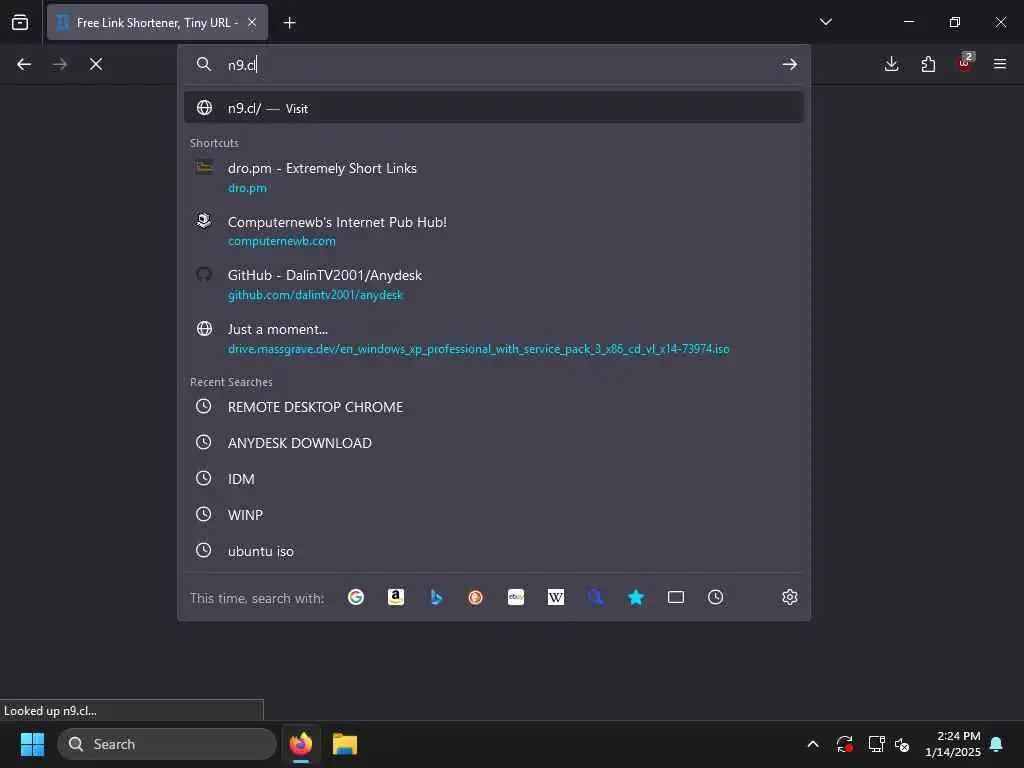Close the Free Link Shortener tab
The height and width of the screenshot is (768, 1024).
(x=252, y=22)
